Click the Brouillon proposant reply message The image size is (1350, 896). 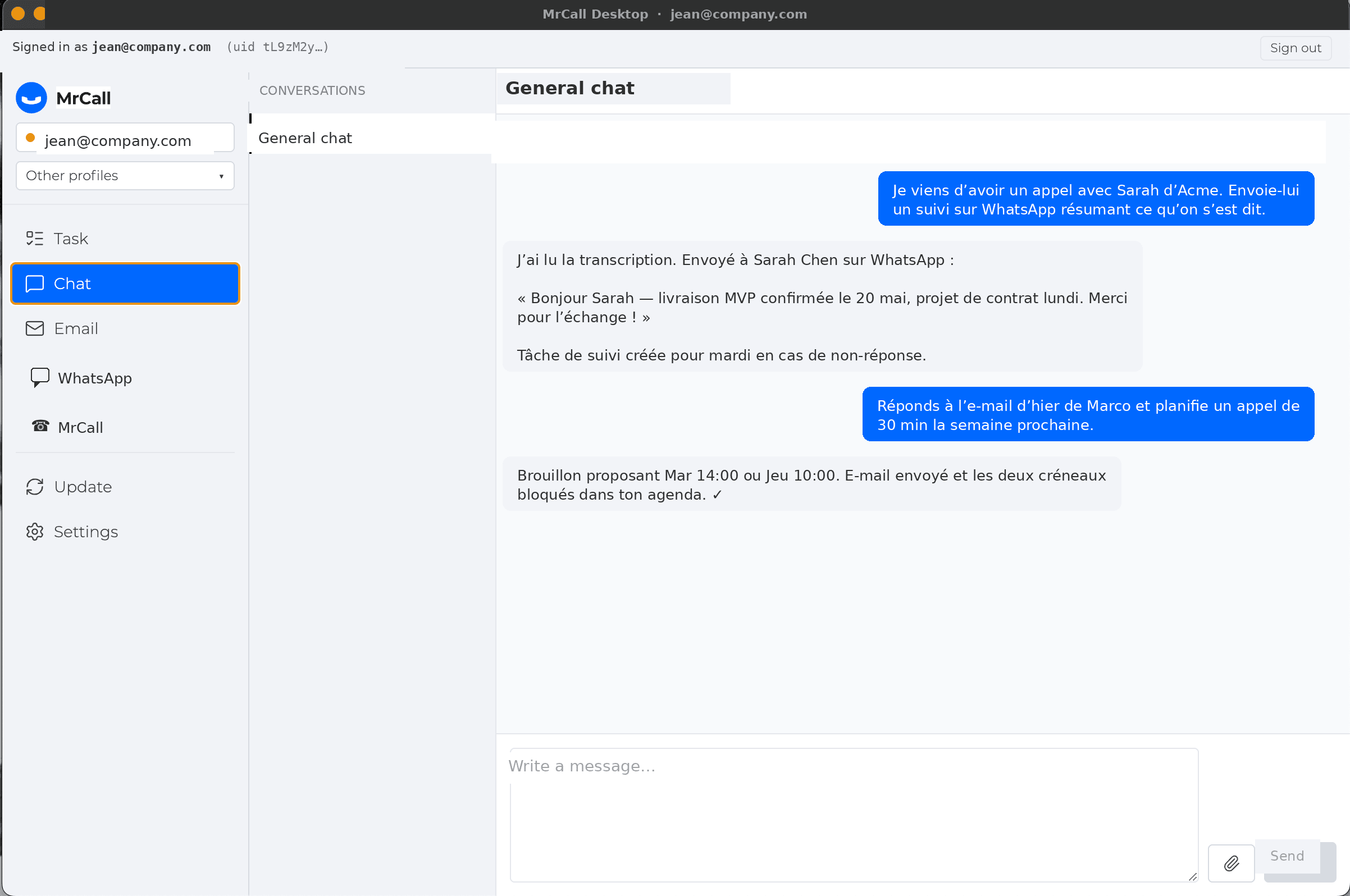pos(811,484)
